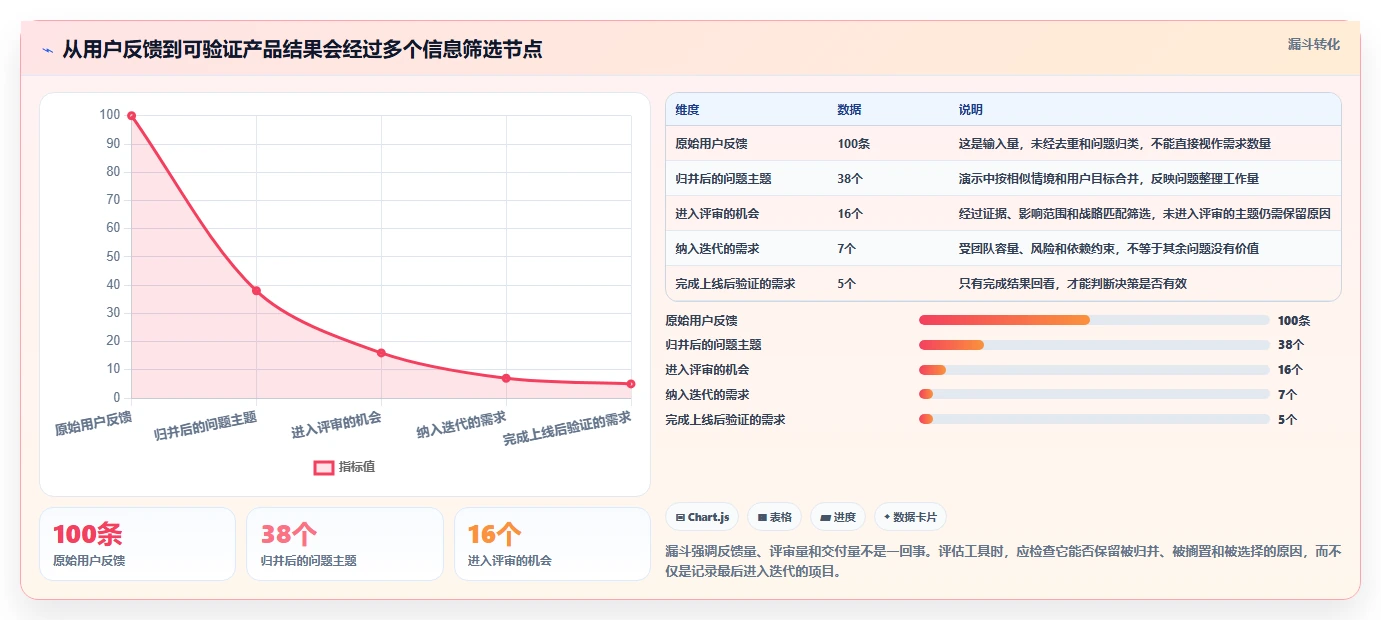Click the 指标值 legend label
This screenshot has width=1381, height=620.
click(x=357, y=467)
